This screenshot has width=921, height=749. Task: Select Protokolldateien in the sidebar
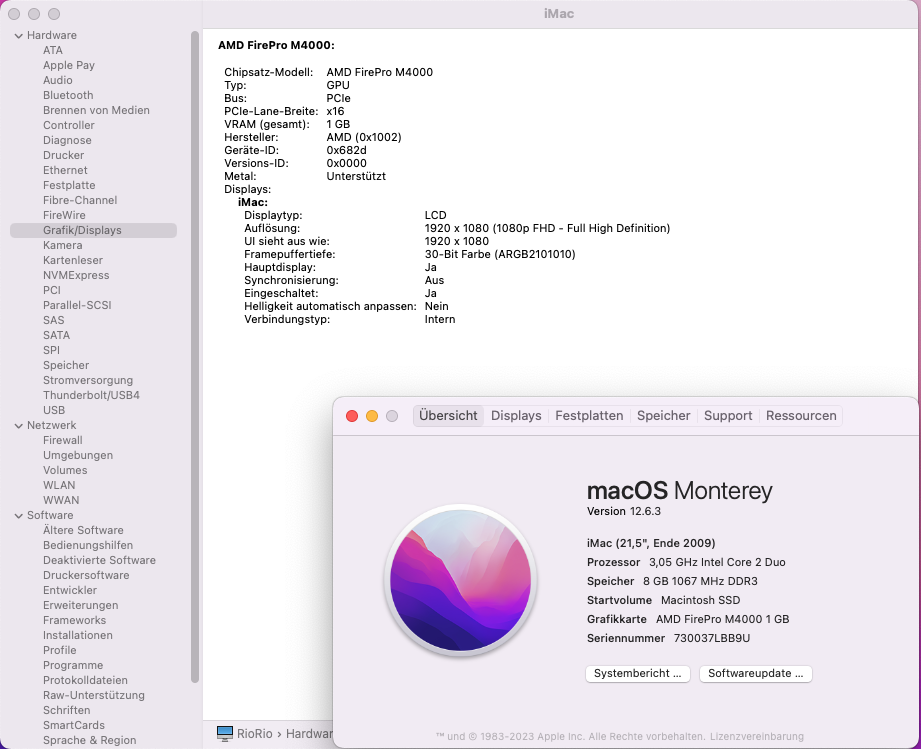point(85,680)
